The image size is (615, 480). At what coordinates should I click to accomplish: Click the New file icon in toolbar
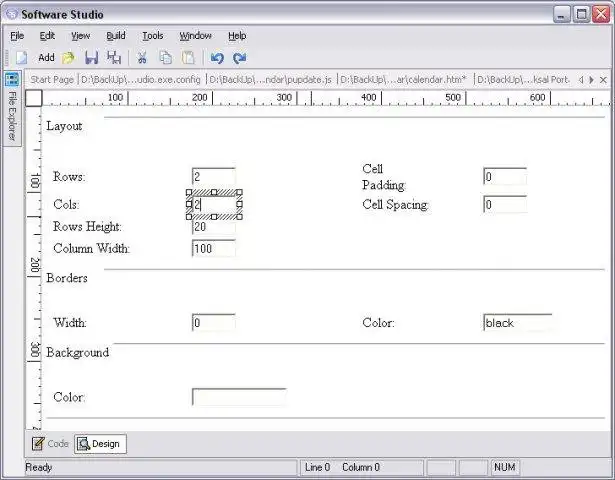pyautogui.click(x=22, y=58)
